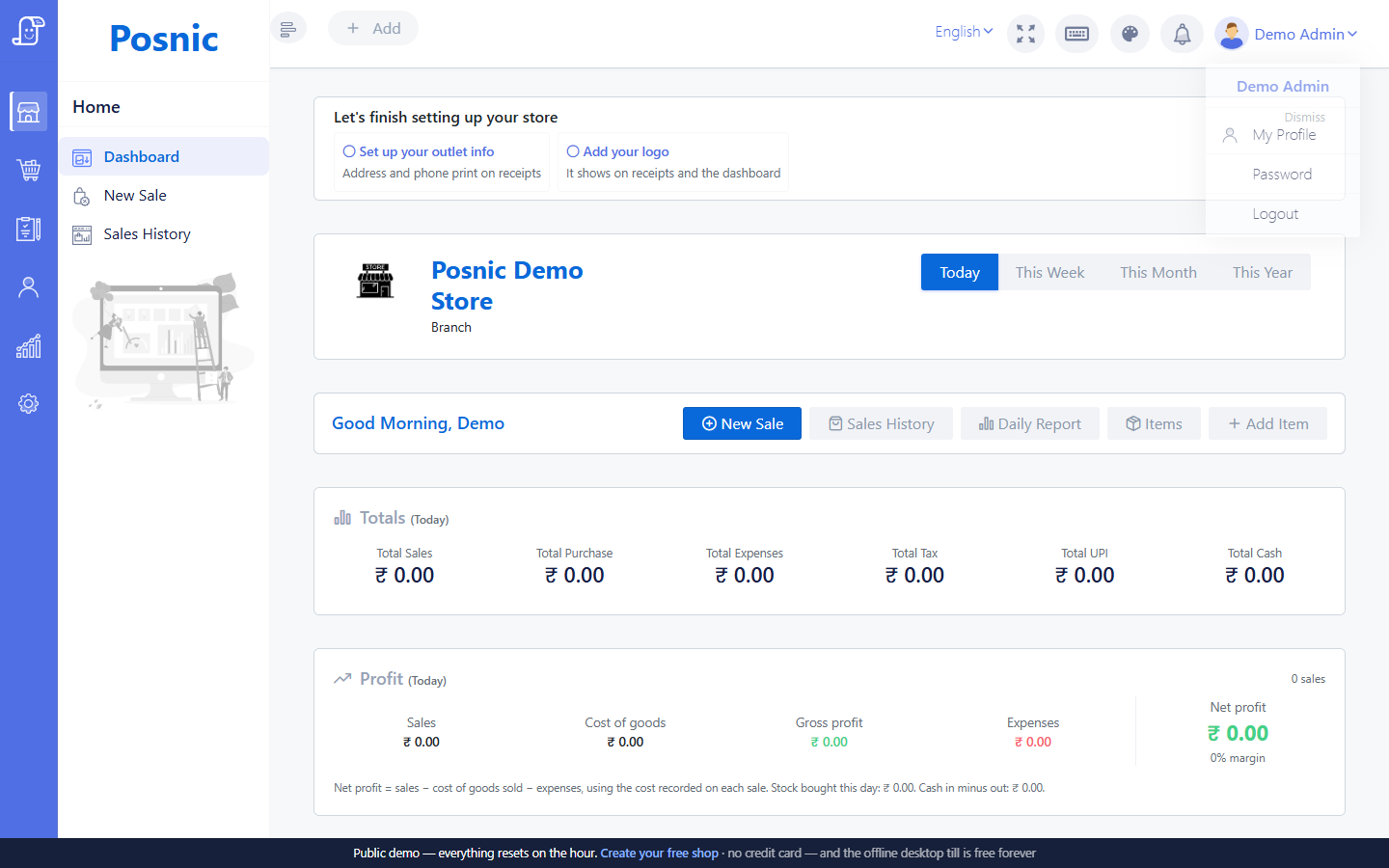Click the Profit trend arrow icon
1389x868 pixels.
tap(342, 679)
